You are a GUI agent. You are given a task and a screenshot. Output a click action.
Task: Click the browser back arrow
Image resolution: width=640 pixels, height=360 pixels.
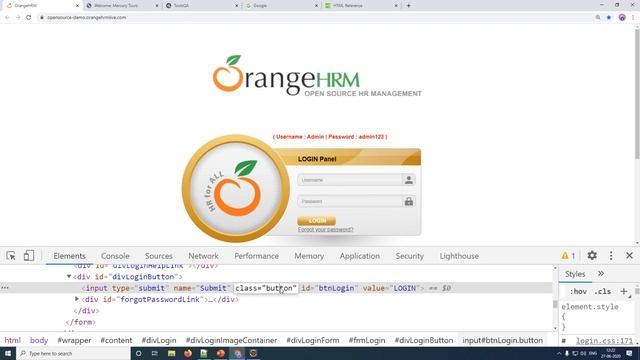7,18
